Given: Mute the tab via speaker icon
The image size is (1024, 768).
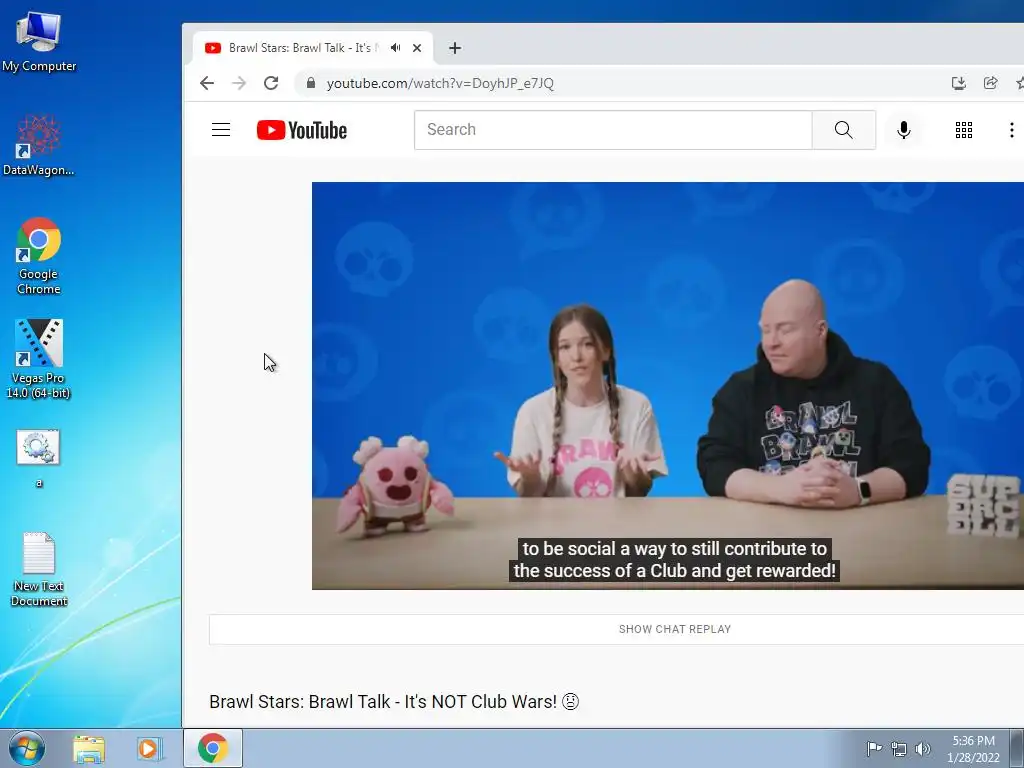Looking at the screenshot, I should pos(395,48).
